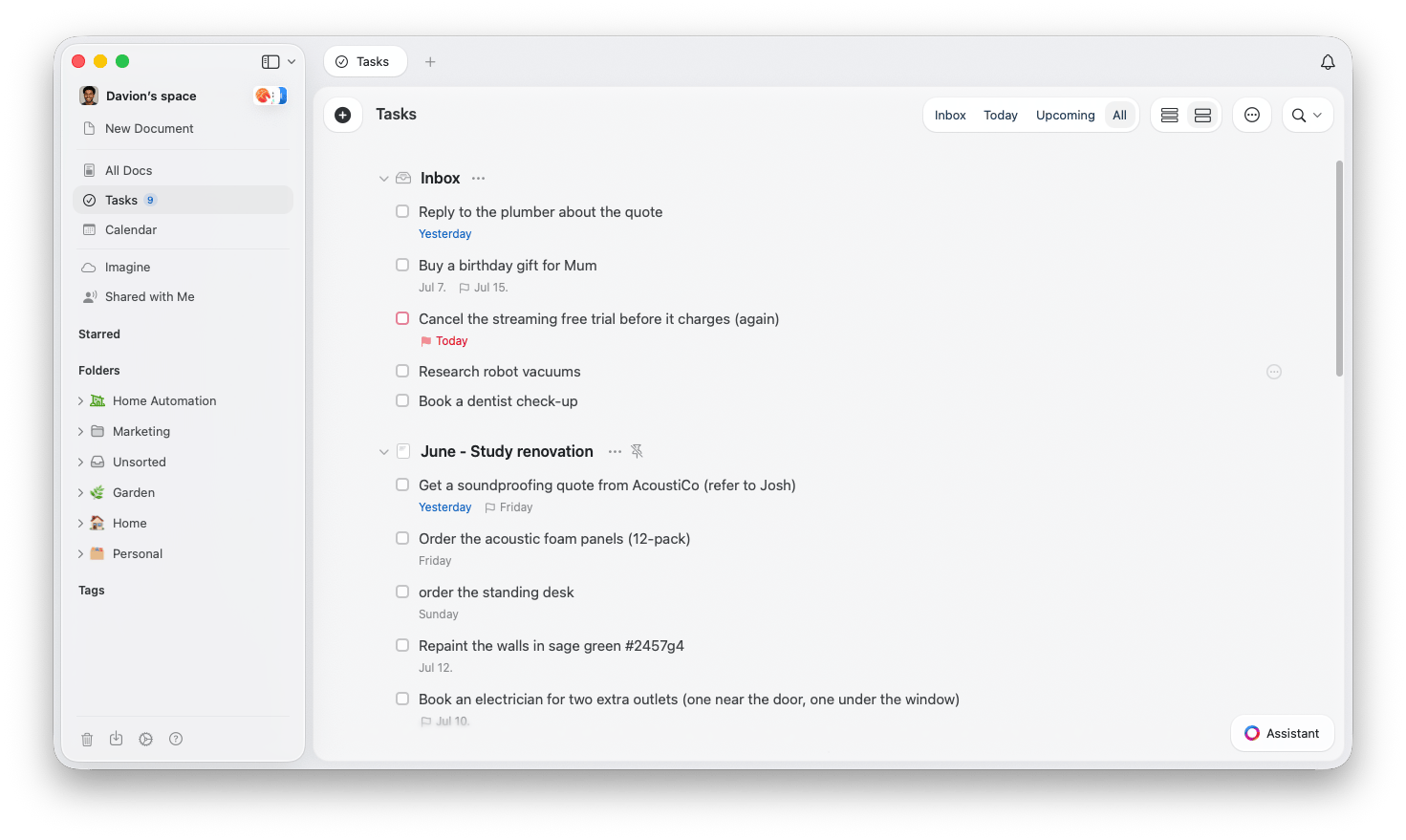Collapse the Inbox section
Image resolution: width=1406 pixels, height=840 pixels.
click(383, 179)
